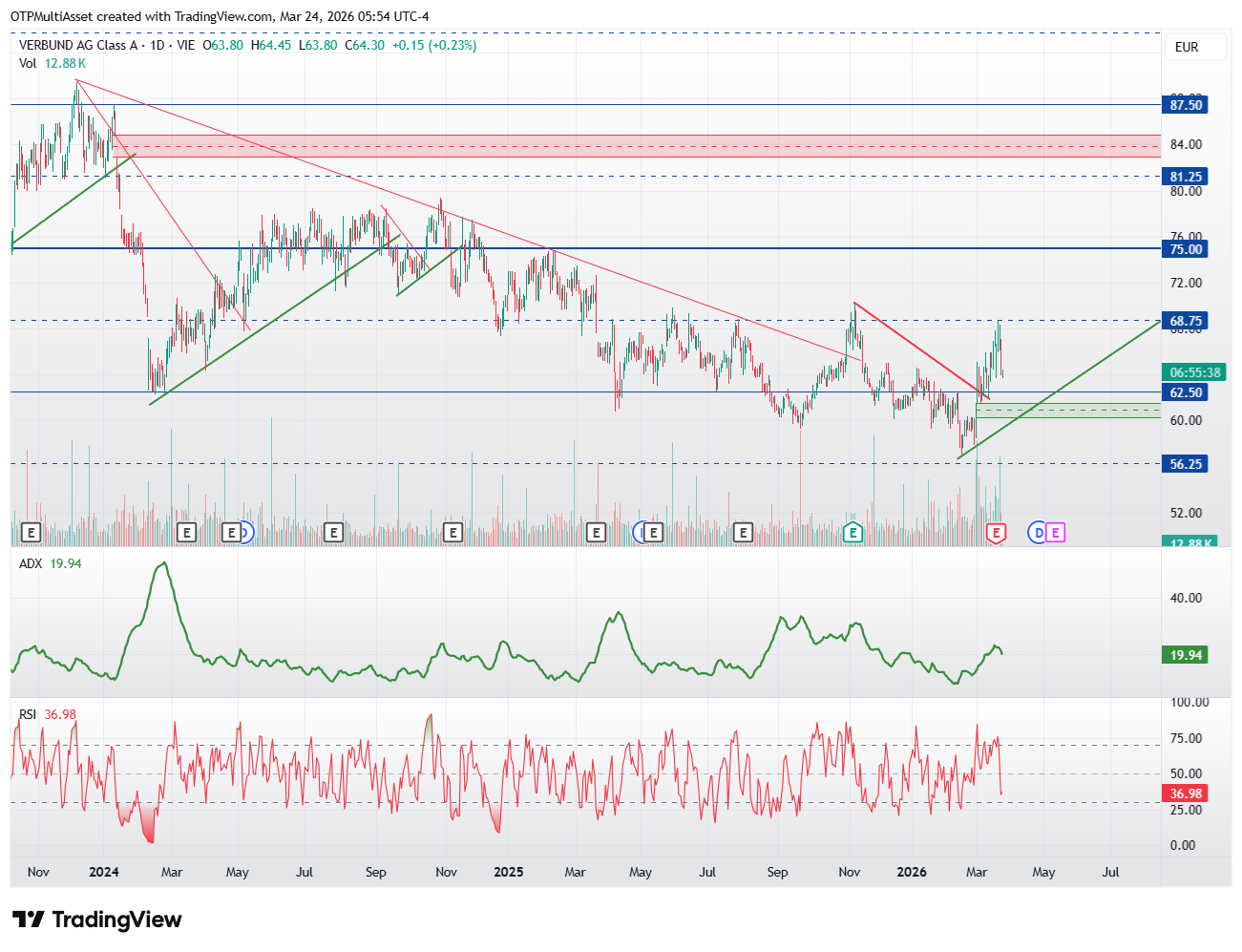Click the 68.75 dashed level price label
This screenshot has width=1242, height=952.
[1186, 321]
